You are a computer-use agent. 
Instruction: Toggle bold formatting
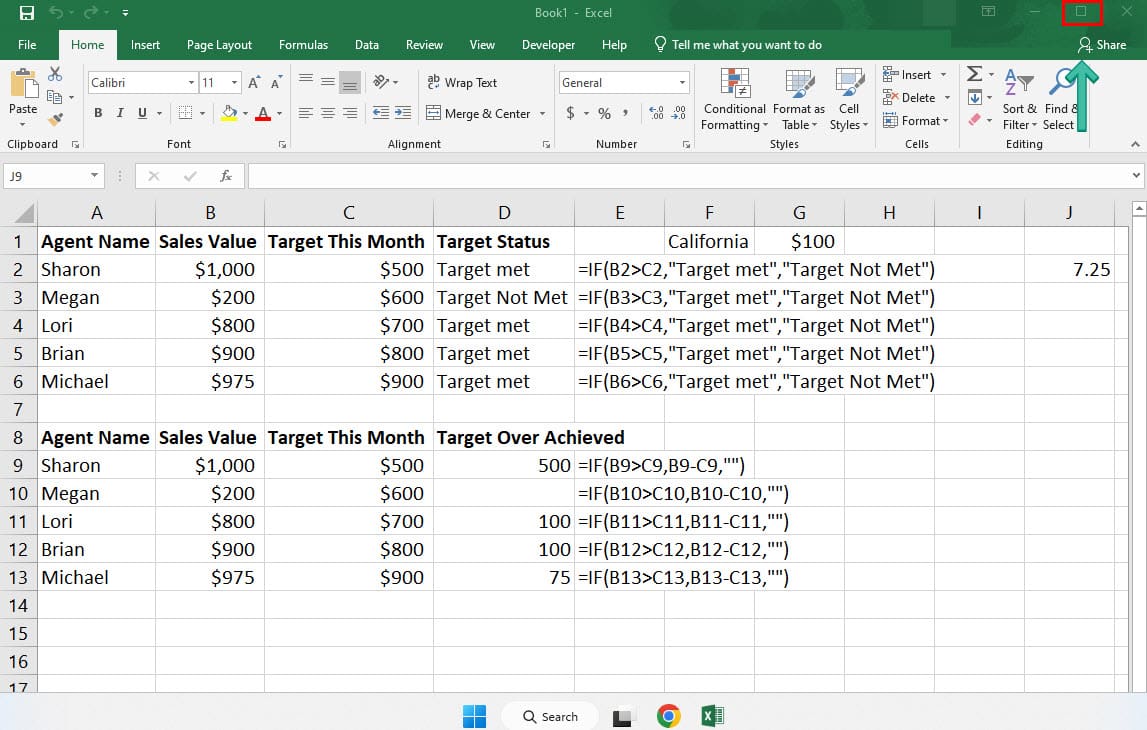pos(98,113)
